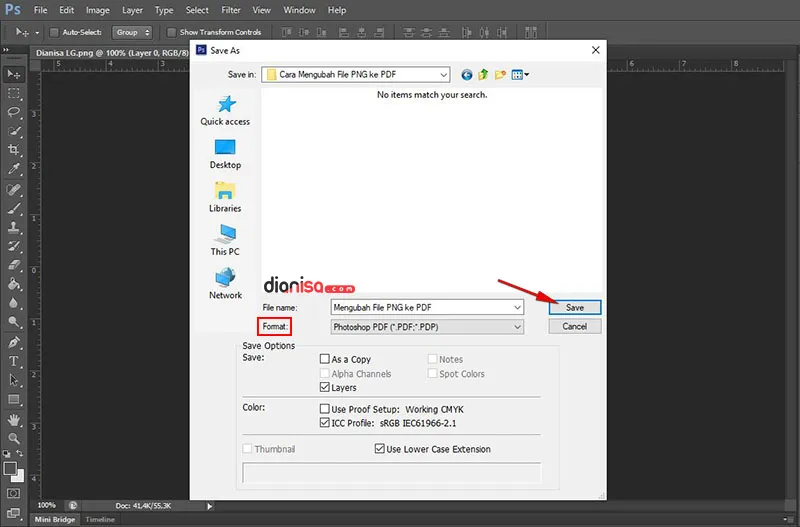Uncheck the ICC Profile checkbox
The width and height of the screenshot is (800, 527).
(324, 422)
